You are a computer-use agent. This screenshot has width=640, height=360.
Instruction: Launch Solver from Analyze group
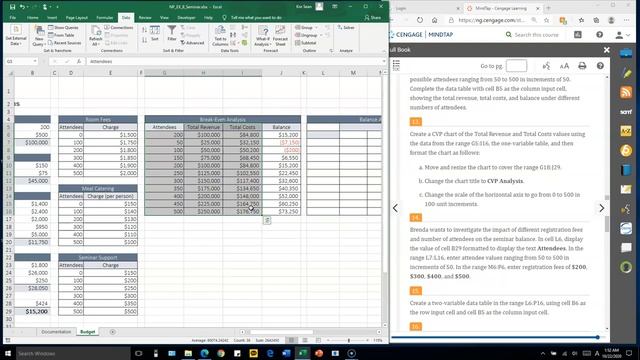(x=346, y=27)
